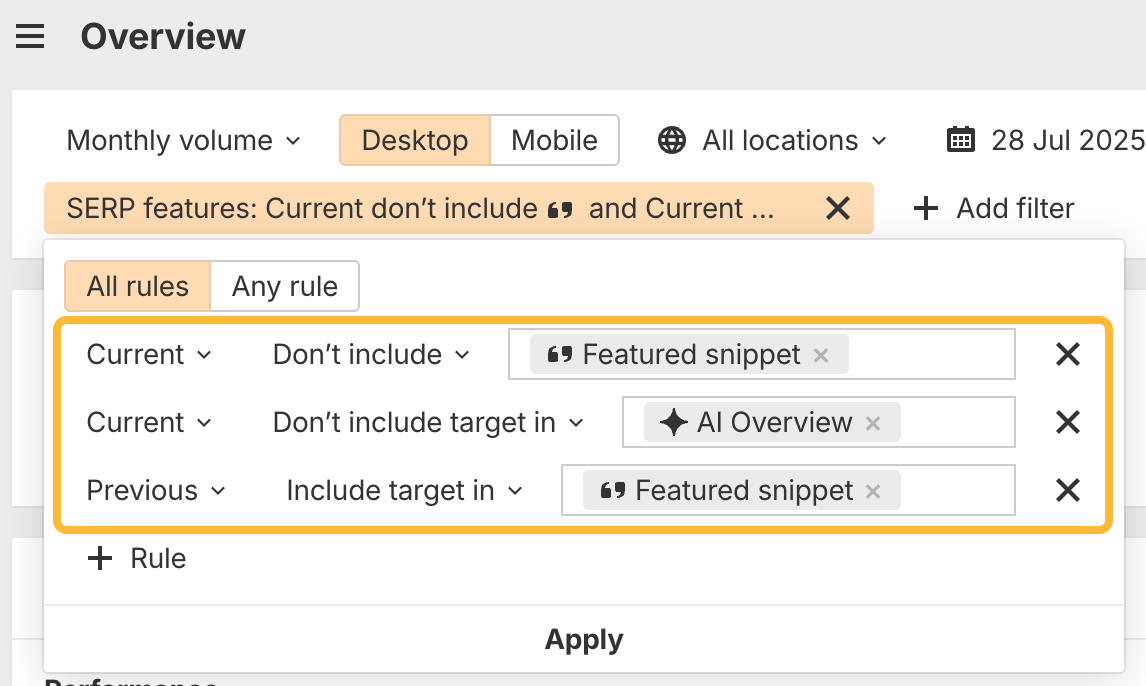Remove AI Overview tag from the rule
Screen dimensions: 1146x686
[x=873, y=423]
